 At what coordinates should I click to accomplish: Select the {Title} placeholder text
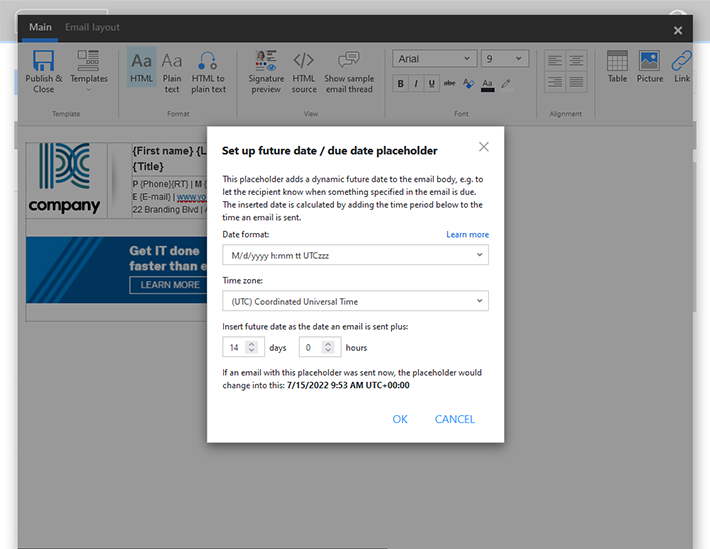pos(148,166)
